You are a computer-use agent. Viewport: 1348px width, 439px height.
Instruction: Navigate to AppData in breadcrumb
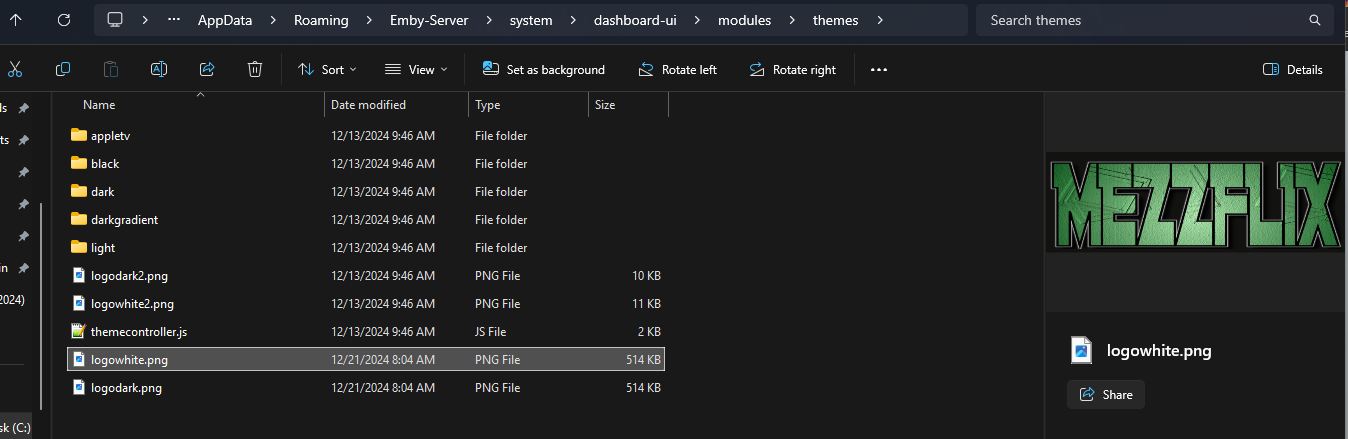[224, 20]
